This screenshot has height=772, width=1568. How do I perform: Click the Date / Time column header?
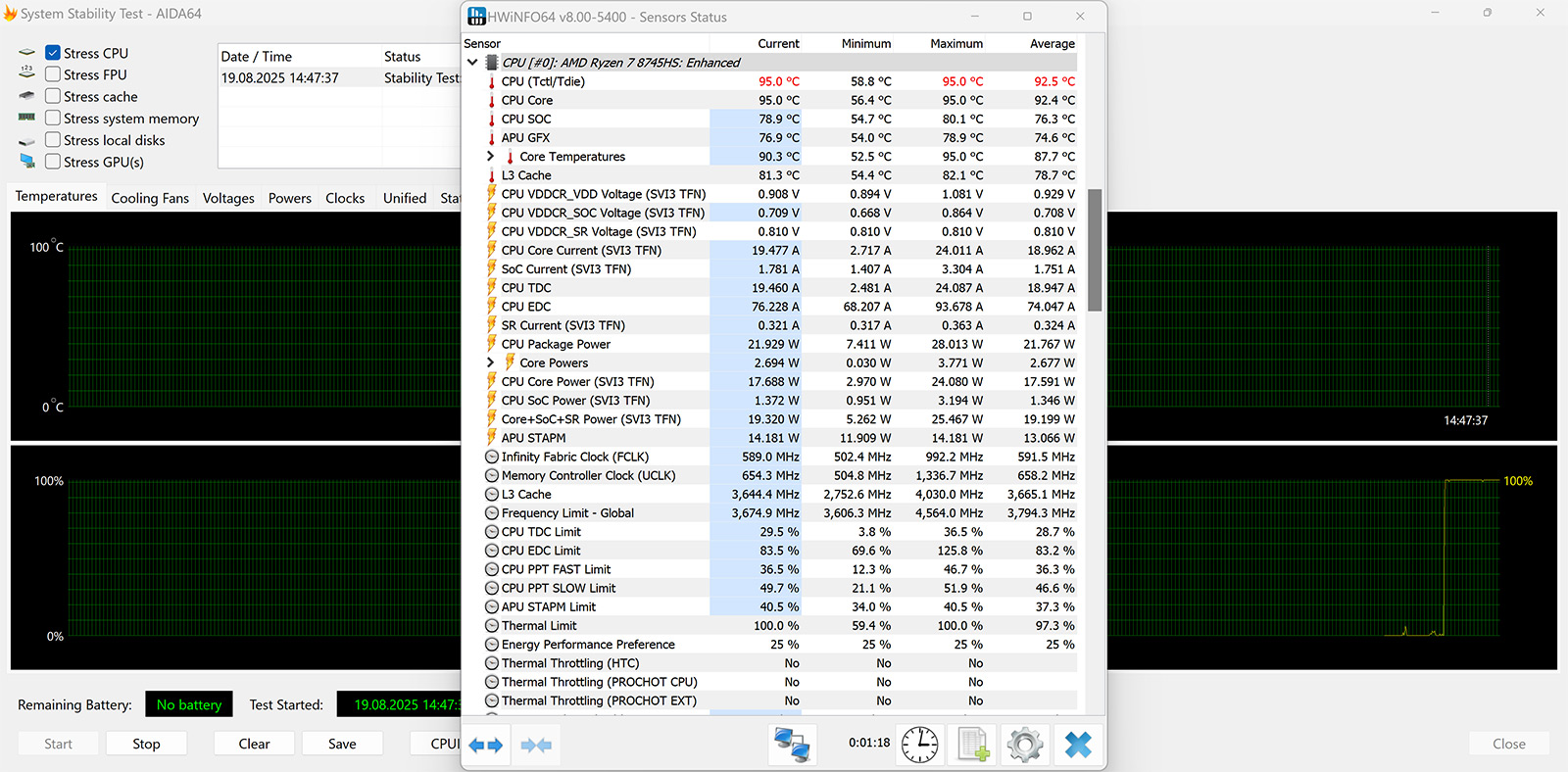[257, 57]
